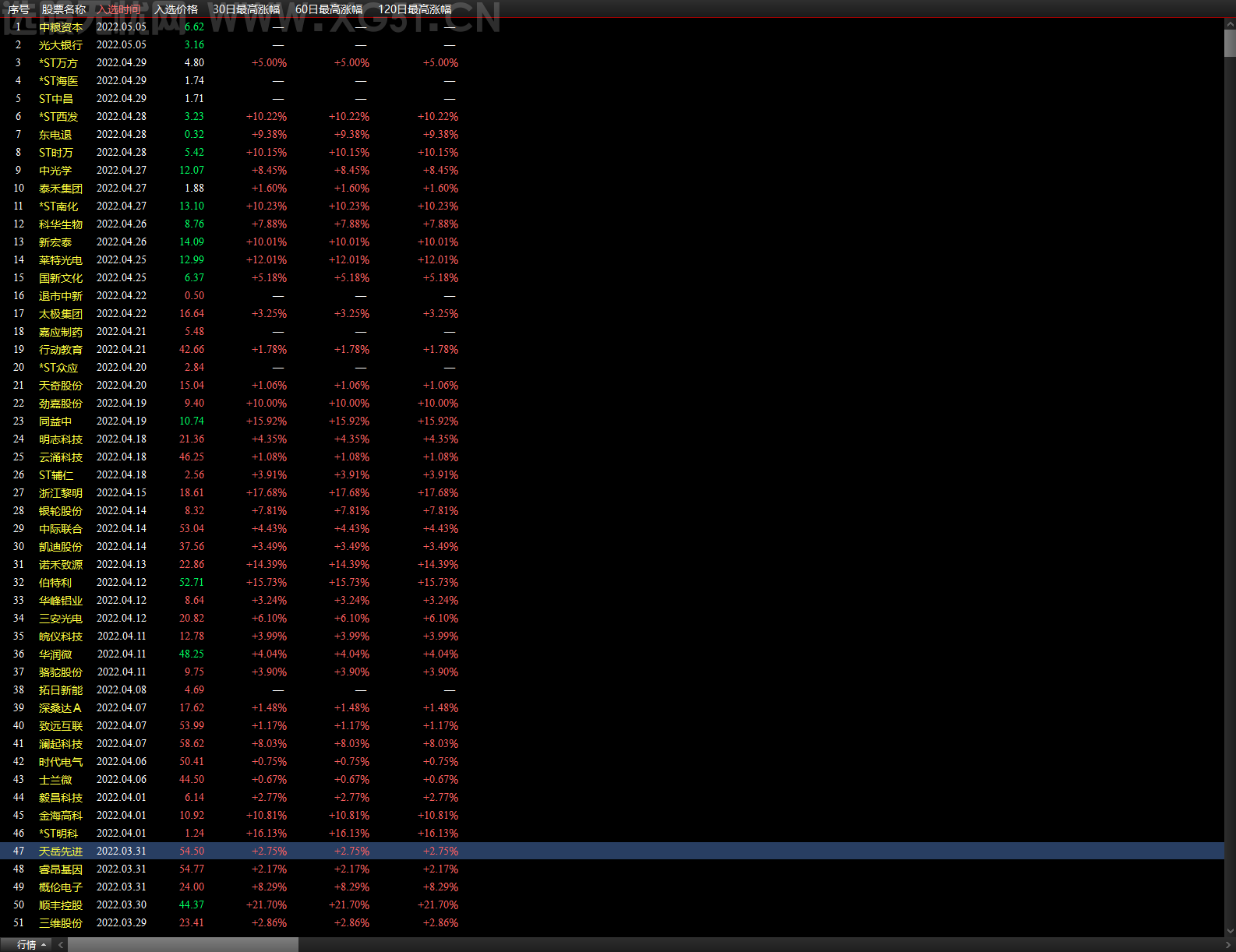This screenshot has height=952, width=1236.
Task: Click the ST中昌 stock name
Action: click(x=56, y=99)
